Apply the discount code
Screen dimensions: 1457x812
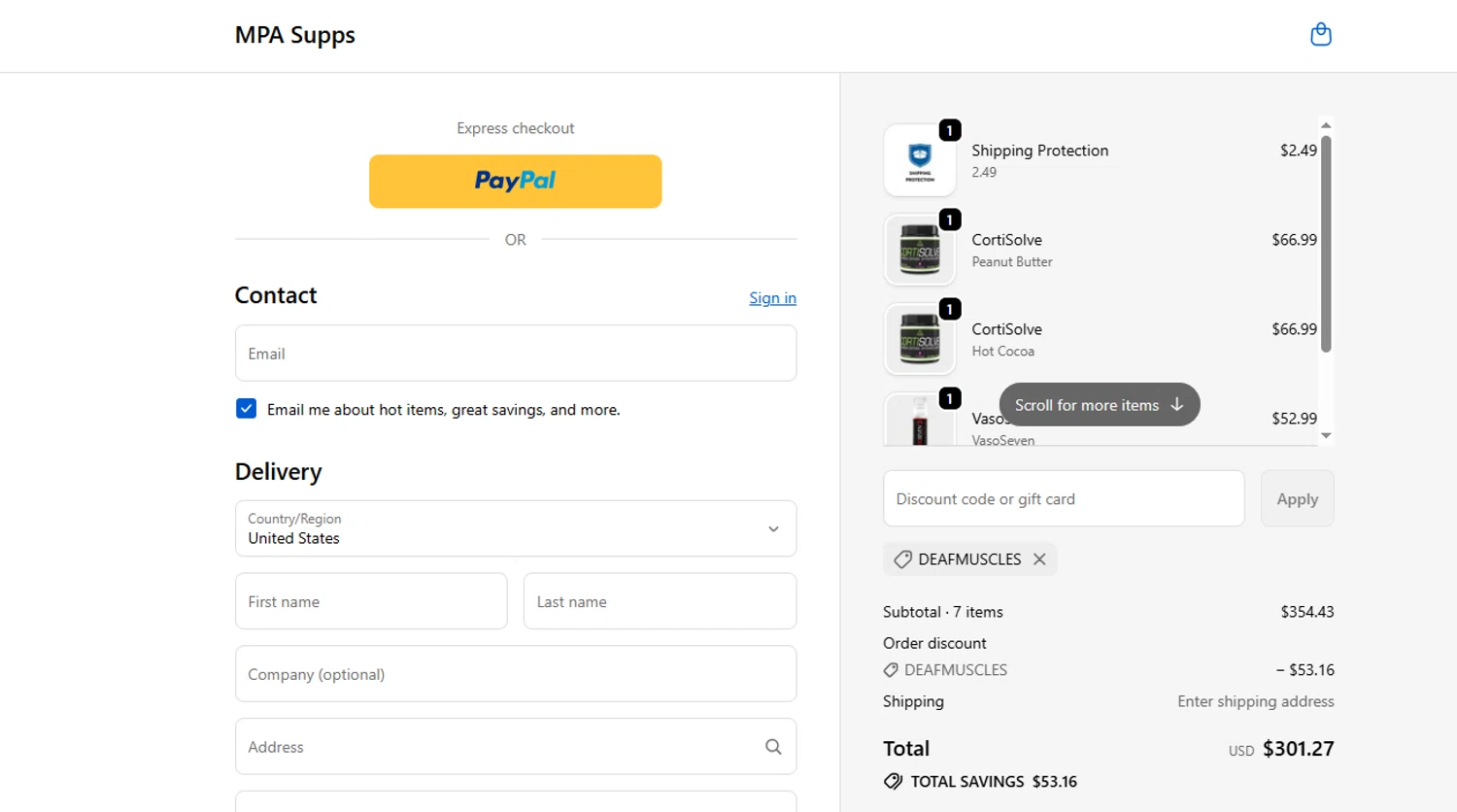pyautogui.click(x=1297, y=498)
